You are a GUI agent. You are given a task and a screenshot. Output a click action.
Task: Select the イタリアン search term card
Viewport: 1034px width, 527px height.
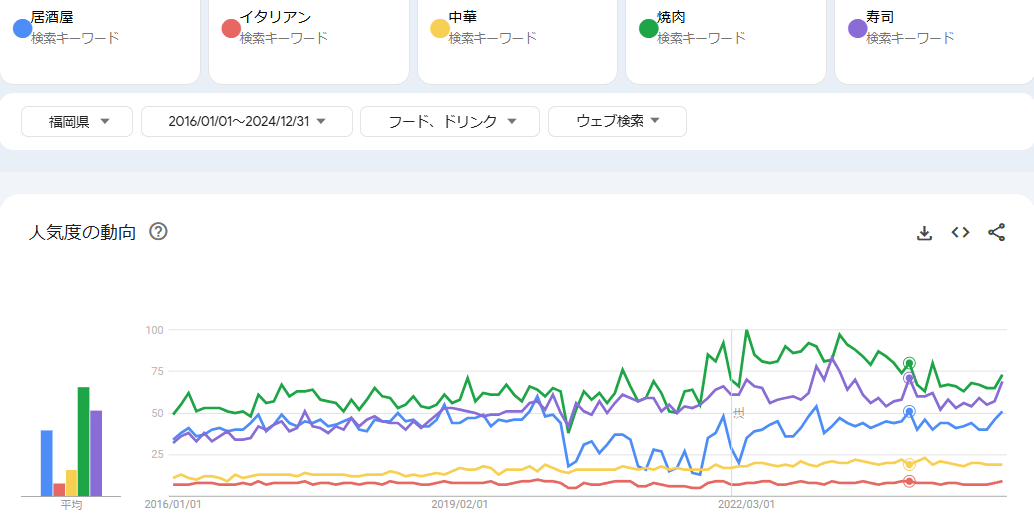309,40
